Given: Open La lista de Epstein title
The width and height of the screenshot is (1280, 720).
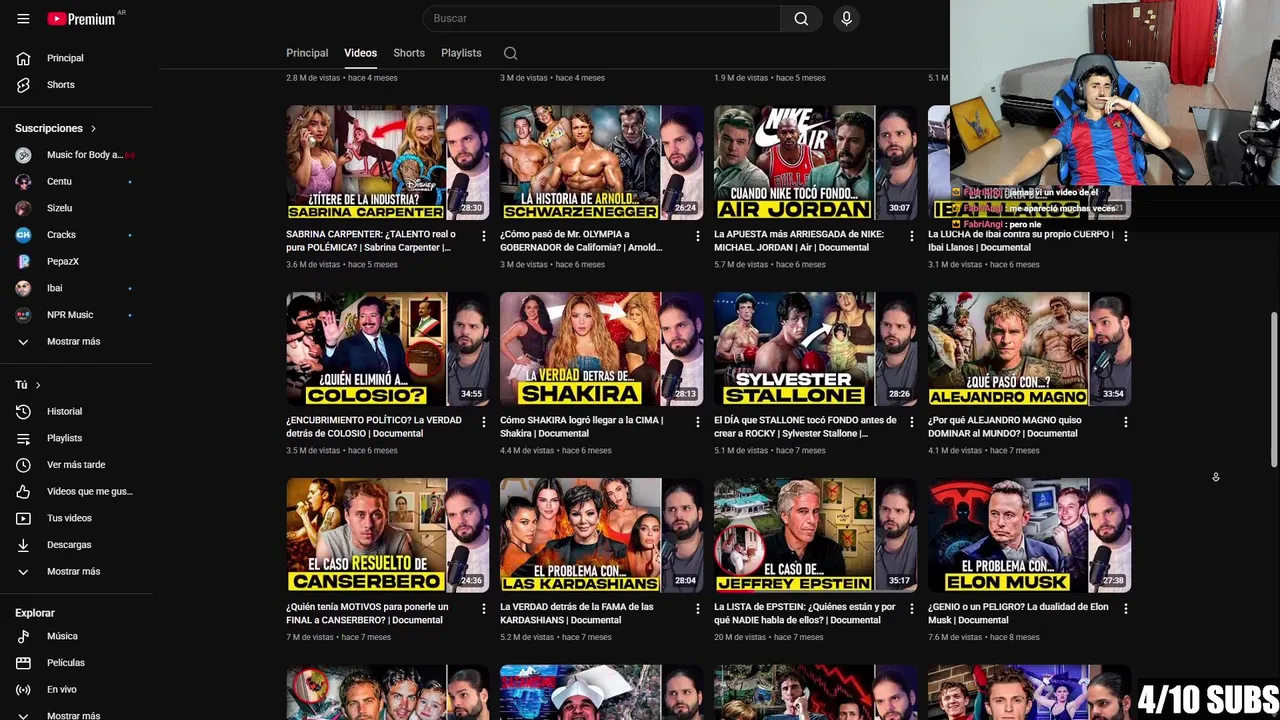Looking at the screenshot, I should click(x=804, y=613).
